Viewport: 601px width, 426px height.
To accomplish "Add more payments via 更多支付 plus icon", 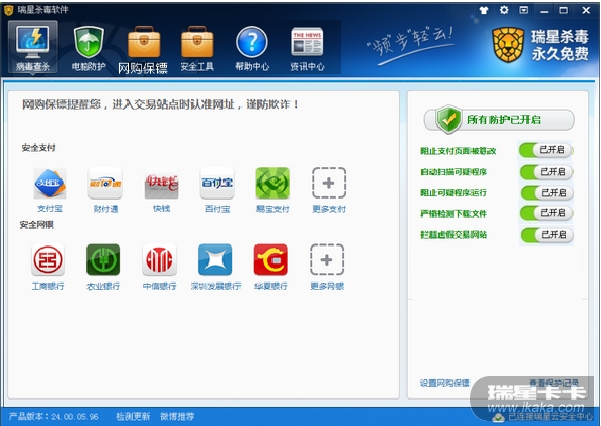I will point(328,183).
